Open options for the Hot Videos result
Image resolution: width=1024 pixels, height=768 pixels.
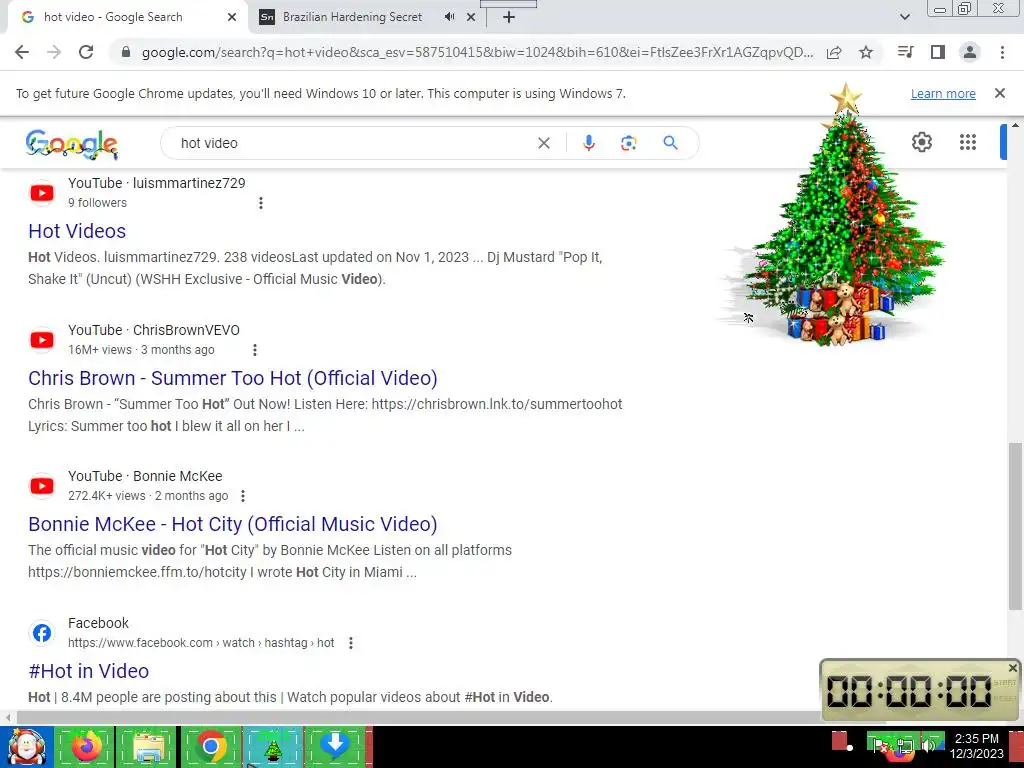[x=261, y=203]
